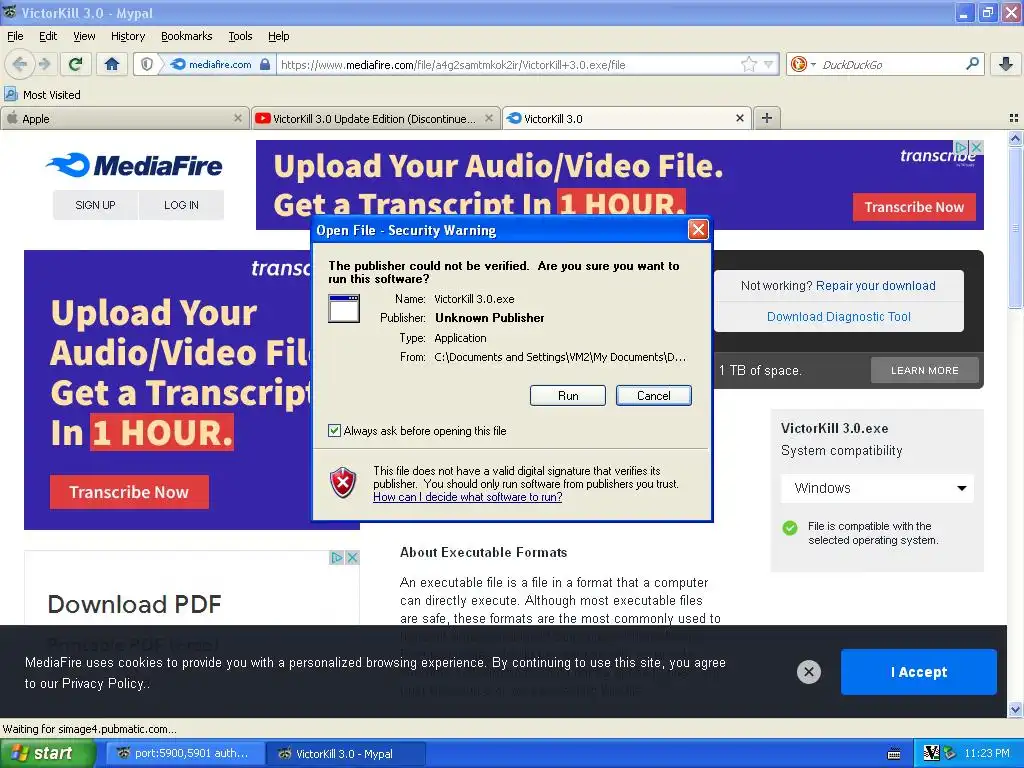Dismiss the cookie notice with the X button
Viewport: 1024px width, 768px height.
pos(808,671)
